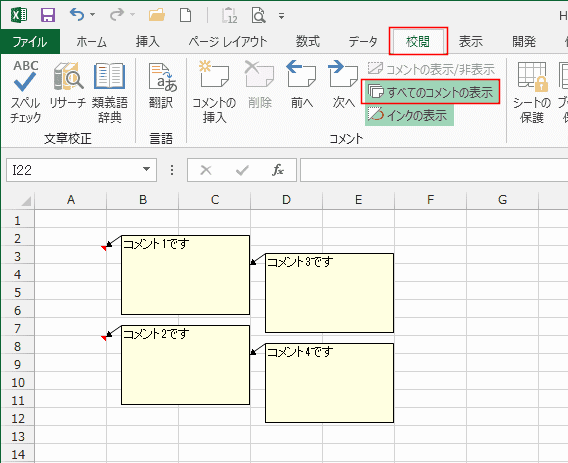
Task: Click the select-all corner triangle
Action: tap(26, 201)
